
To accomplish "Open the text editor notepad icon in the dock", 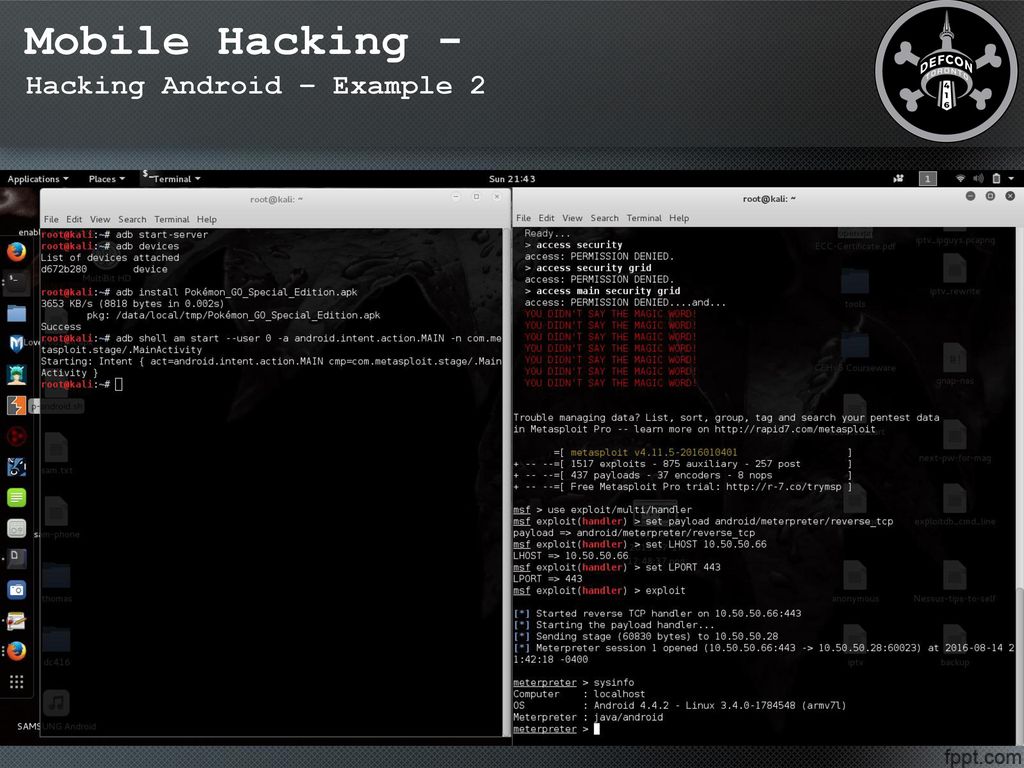I will coord(16,620).
